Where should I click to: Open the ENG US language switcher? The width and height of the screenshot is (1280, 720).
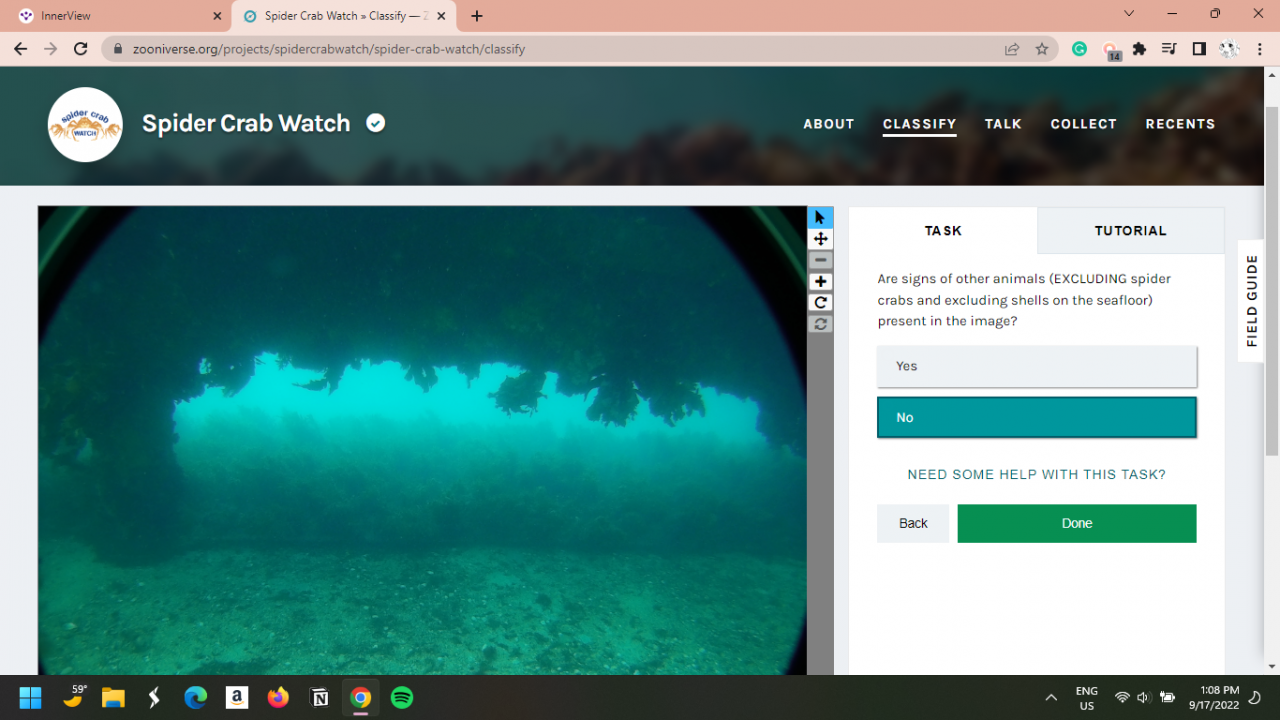pos(1086,698)
